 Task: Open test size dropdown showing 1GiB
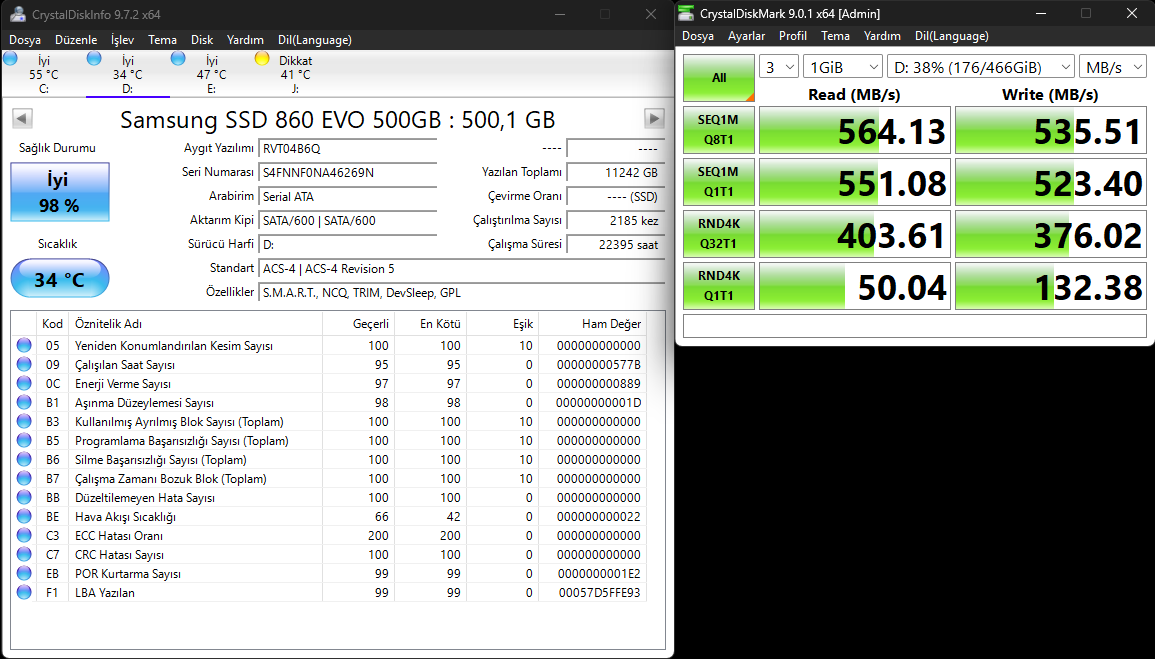coord(843,67)
